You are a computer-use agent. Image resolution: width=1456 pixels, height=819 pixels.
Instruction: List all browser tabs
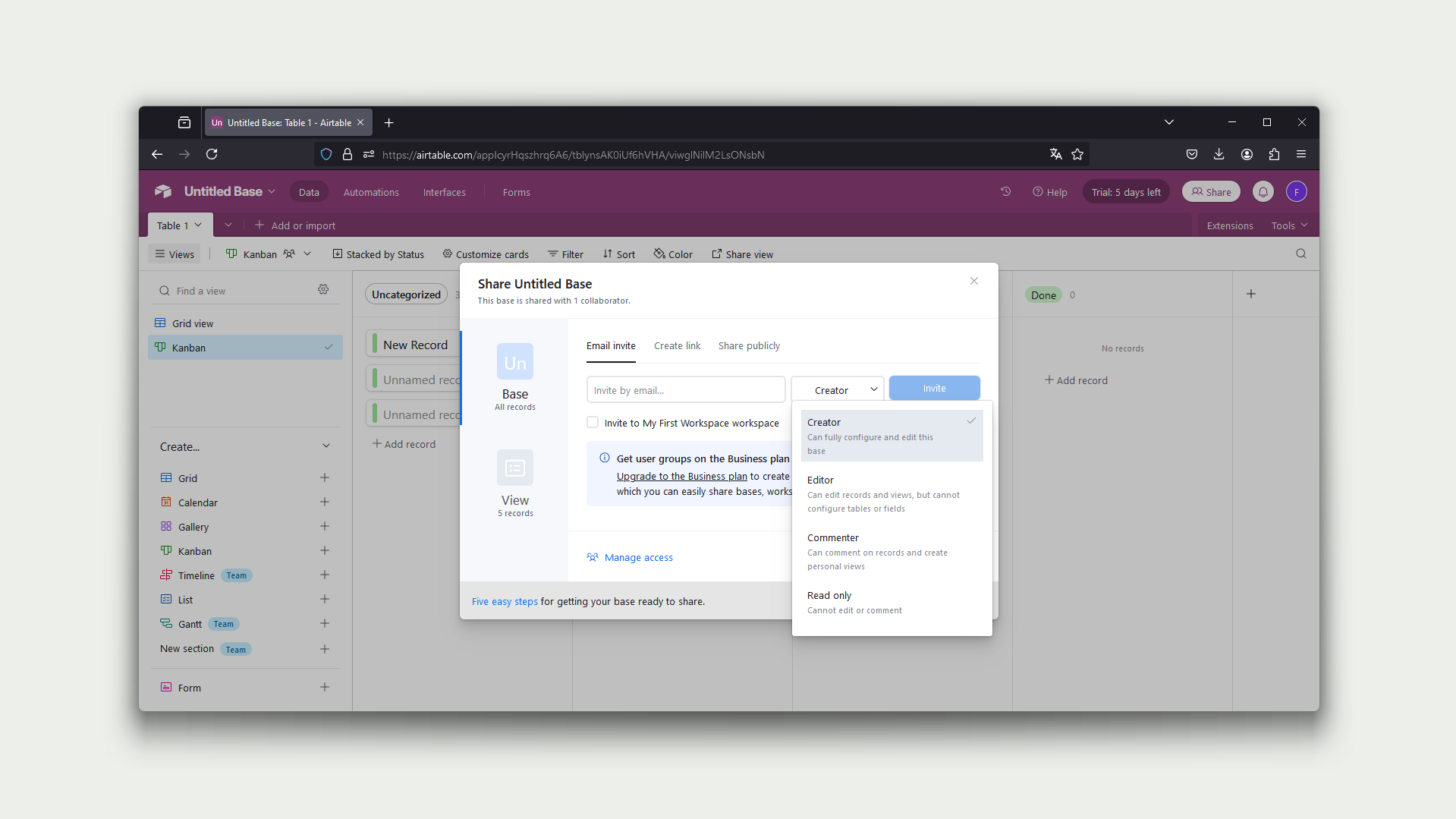point(1169,122)
